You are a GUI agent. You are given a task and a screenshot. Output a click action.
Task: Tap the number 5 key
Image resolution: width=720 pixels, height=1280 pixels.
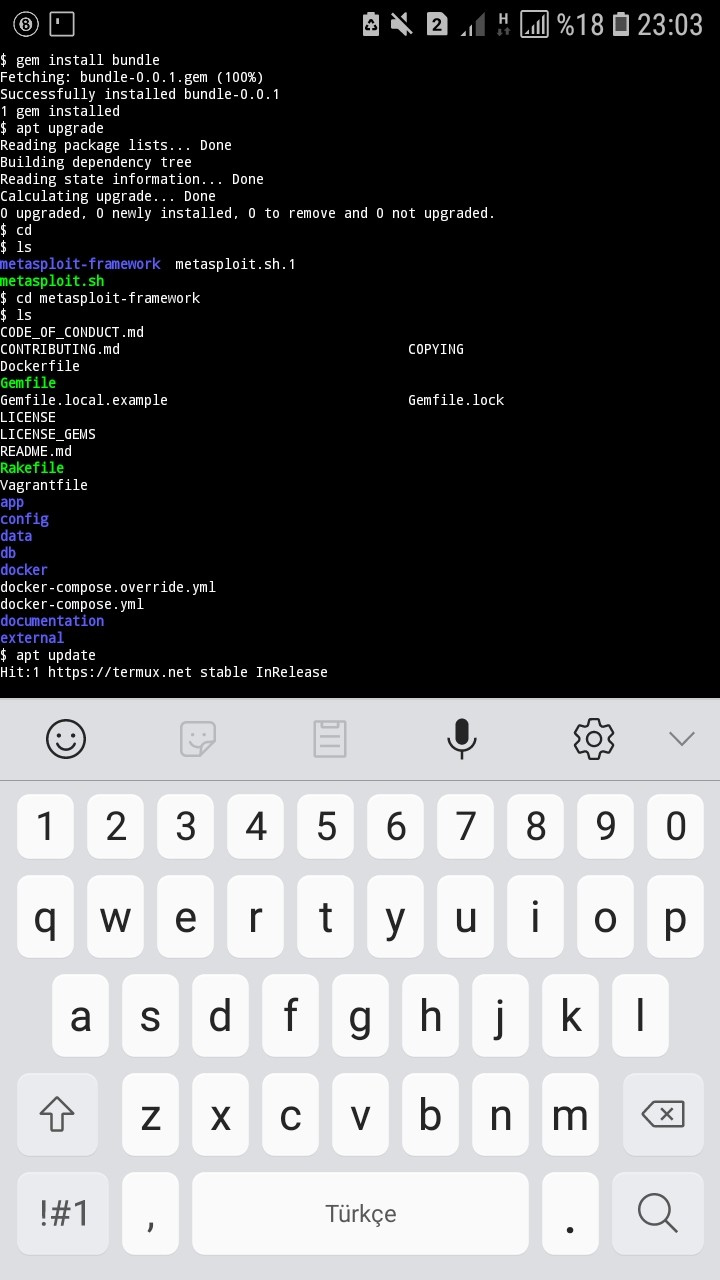326,826
